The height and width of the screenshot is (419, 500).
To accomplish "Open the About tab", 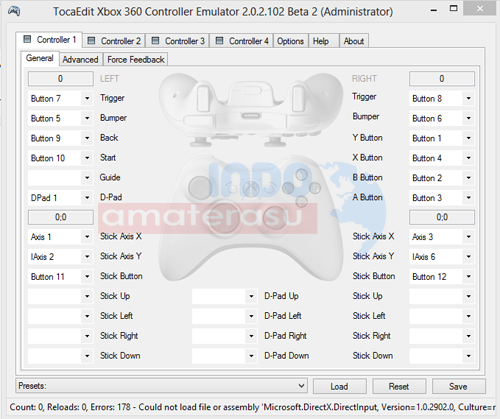I will pyautogui.click(x=354, y=41).
